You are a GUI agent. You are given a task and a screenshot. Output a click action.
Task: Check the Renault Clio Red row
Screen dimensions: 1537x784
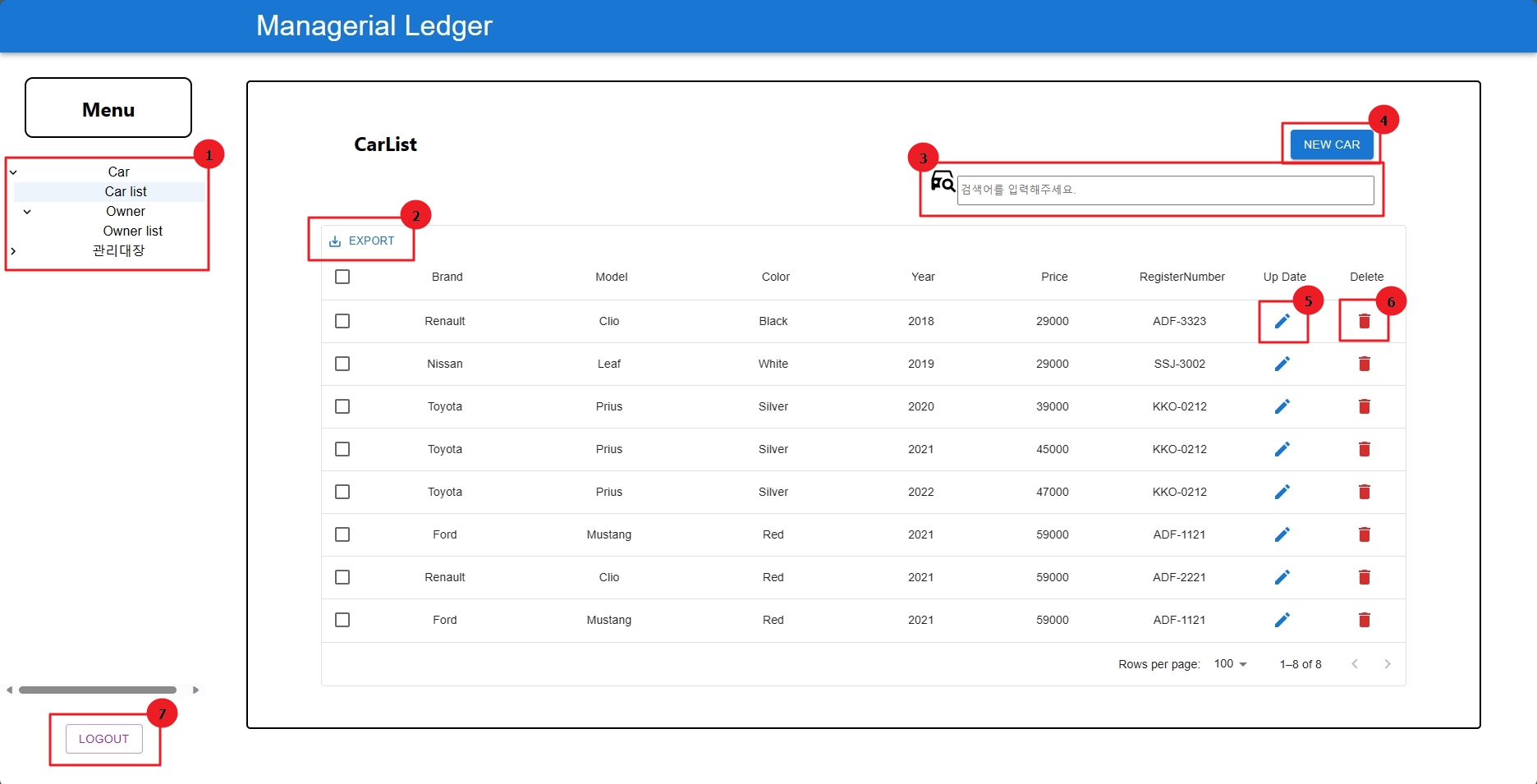(x=342, y=577)
